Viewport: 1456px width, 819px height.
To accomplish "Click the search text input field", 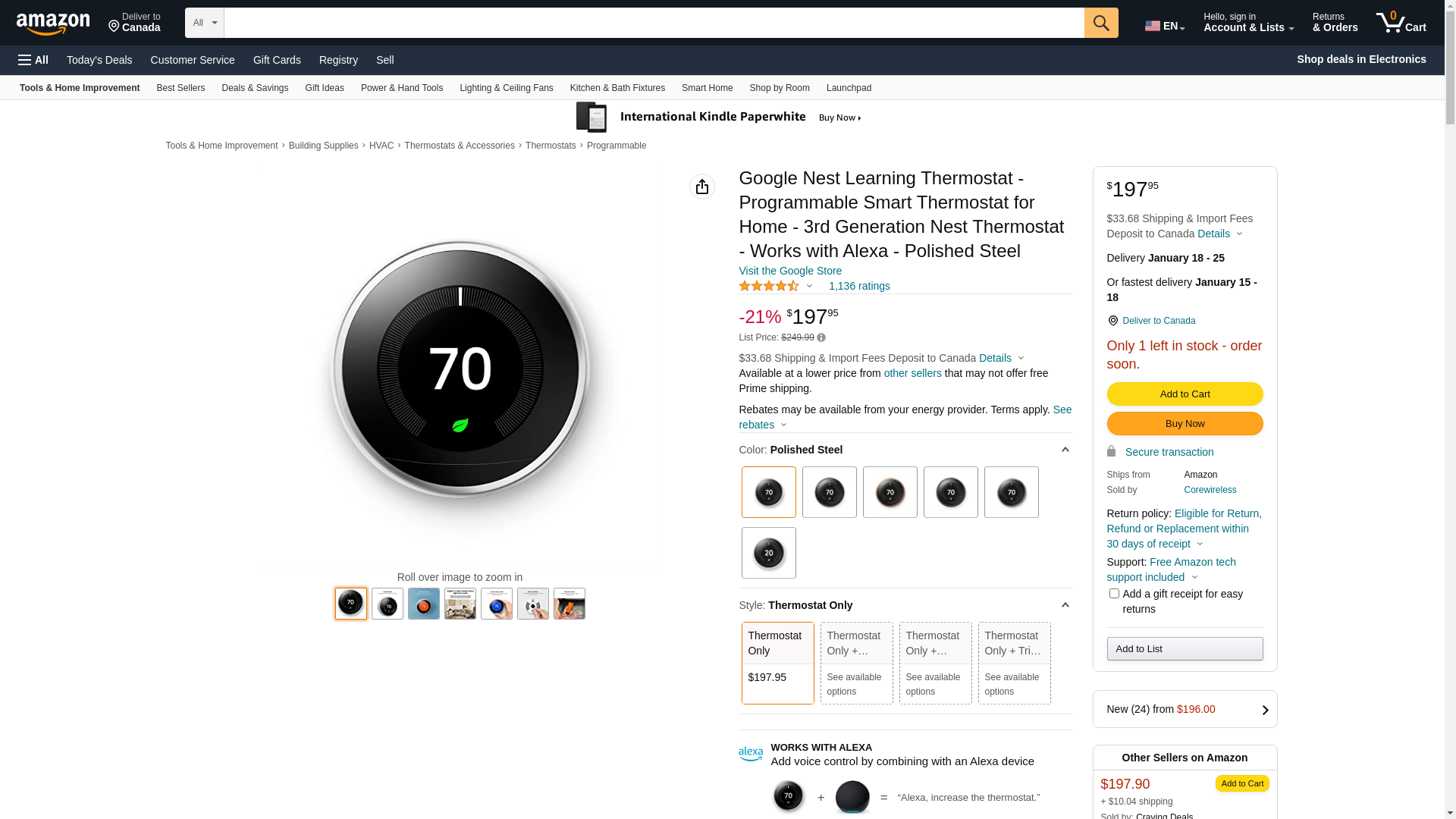I will click(653, 23).
